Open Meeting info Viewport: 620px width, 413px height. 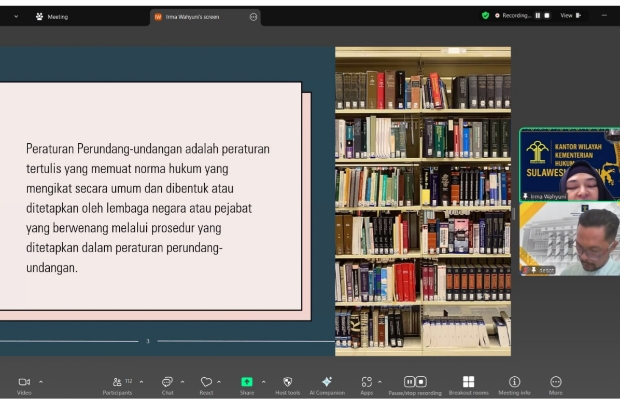point(514,382)
